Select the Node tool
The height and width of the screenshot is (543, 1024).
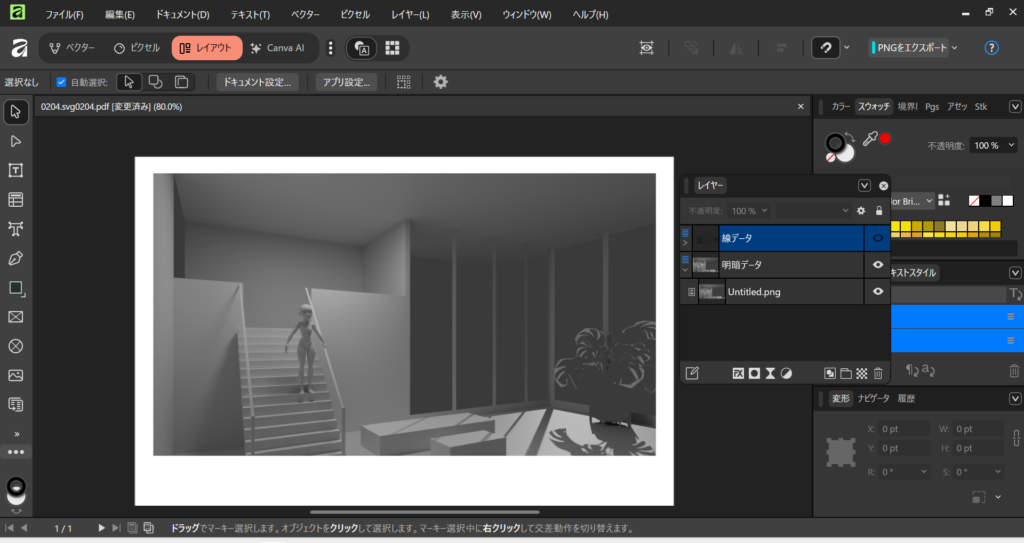pyautogui.click(x=16, y=141)
